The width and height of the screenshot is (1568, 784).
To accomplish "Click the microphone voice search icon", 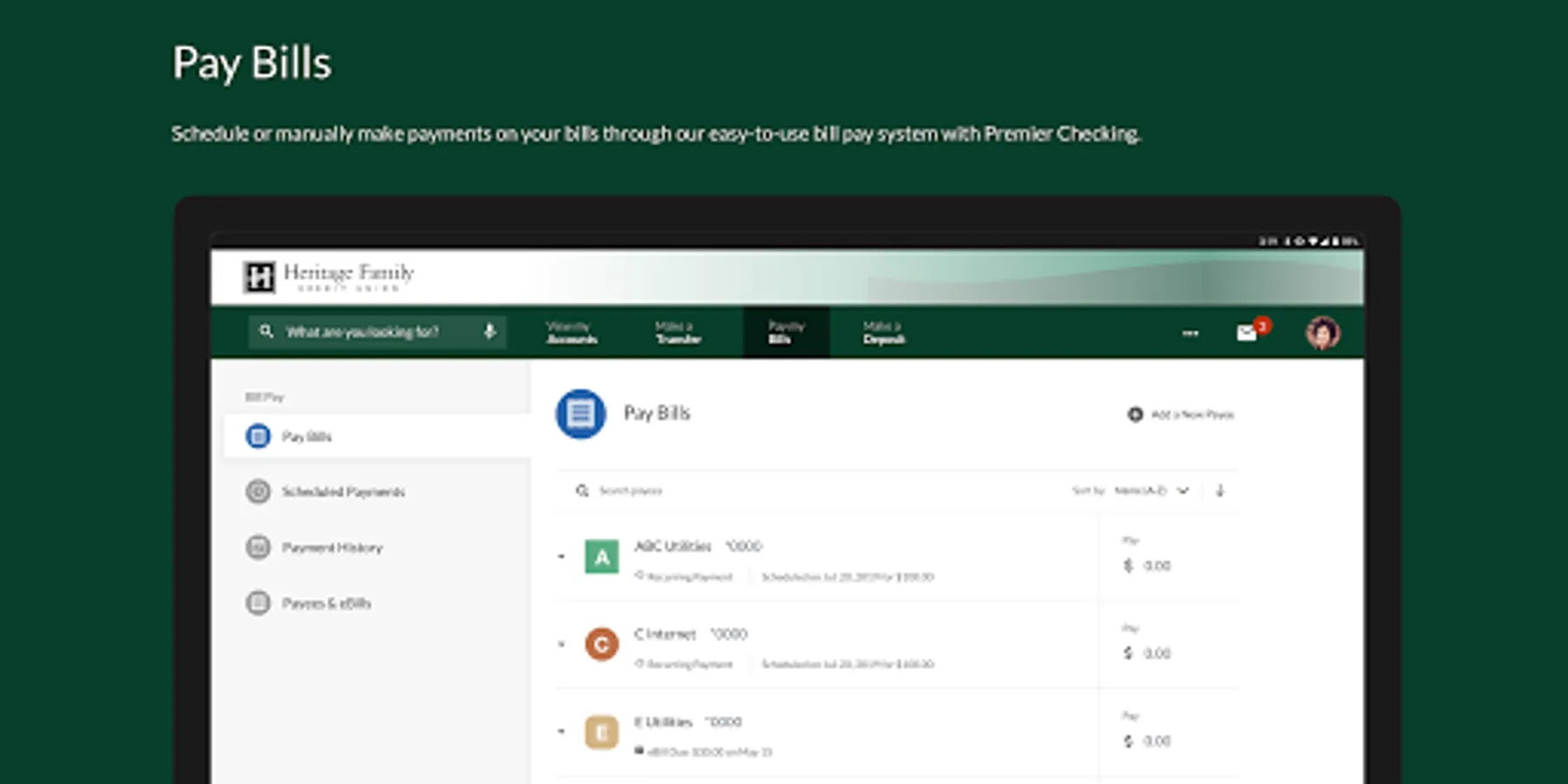I will point(490,331).
